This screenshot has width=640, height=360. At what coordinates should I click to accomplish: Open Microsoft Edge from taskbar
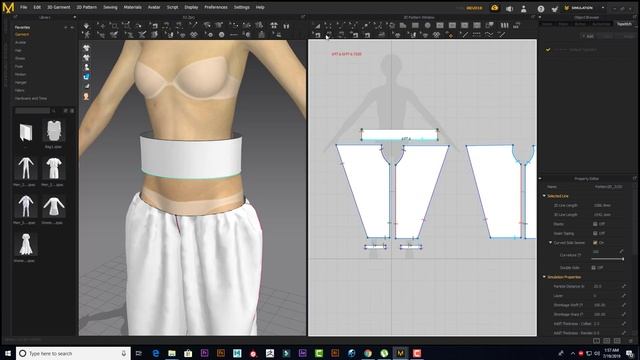(156, 353)
